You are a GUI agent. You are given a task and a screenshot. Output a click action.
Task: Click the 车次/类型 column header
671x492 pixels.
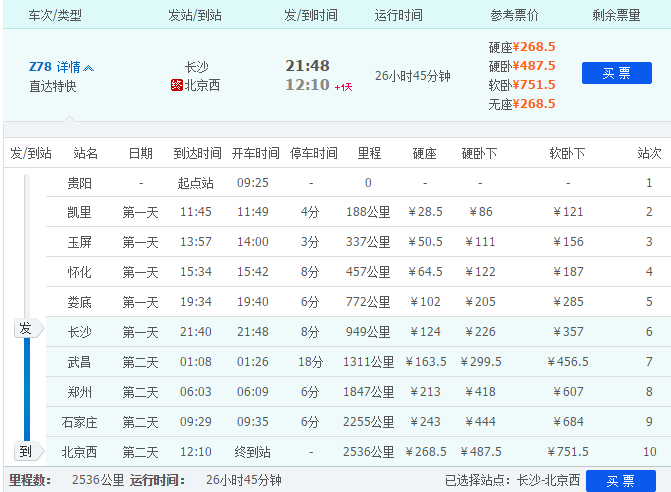(x=55, y=16)
